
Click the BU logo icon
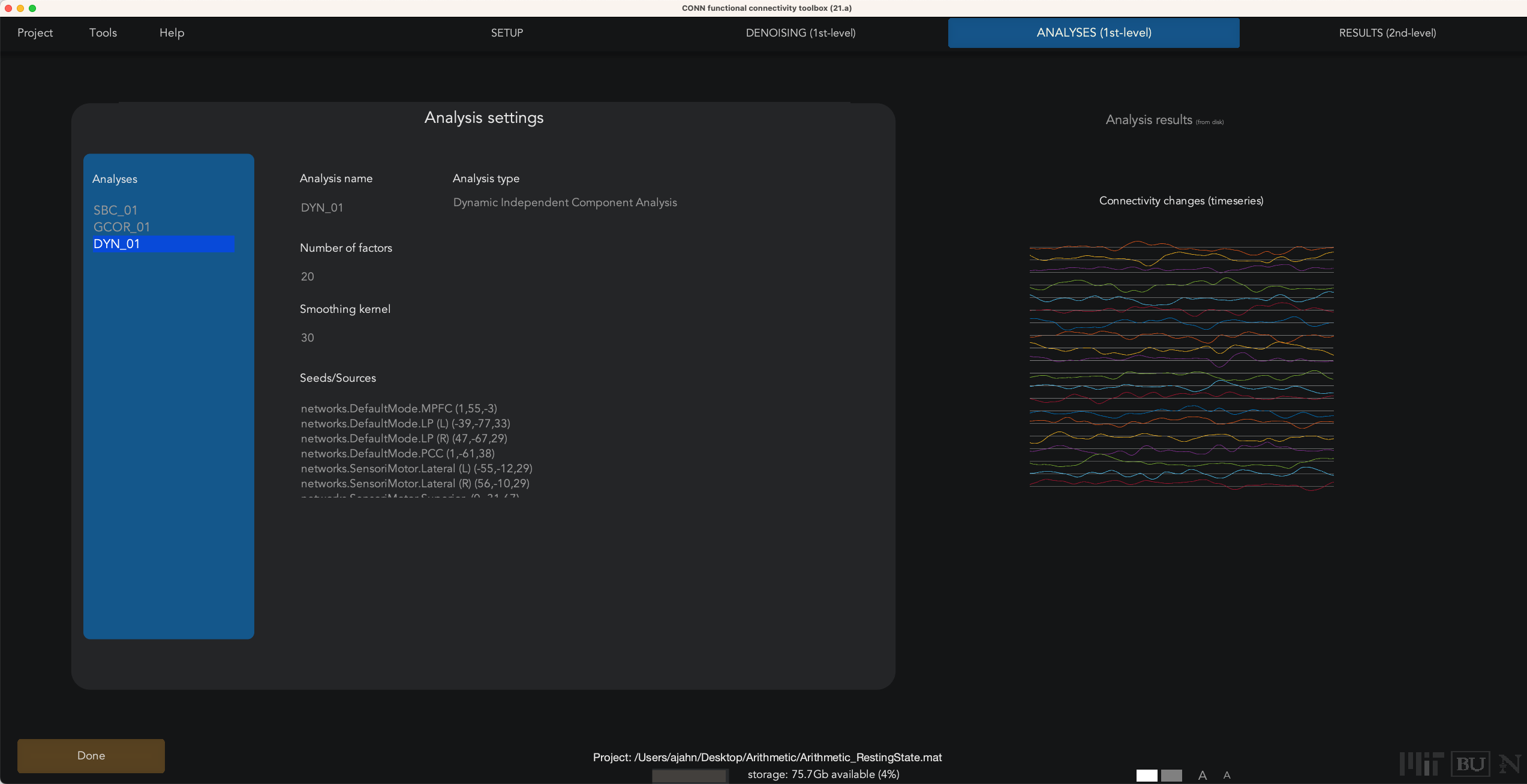(1471, 764)
